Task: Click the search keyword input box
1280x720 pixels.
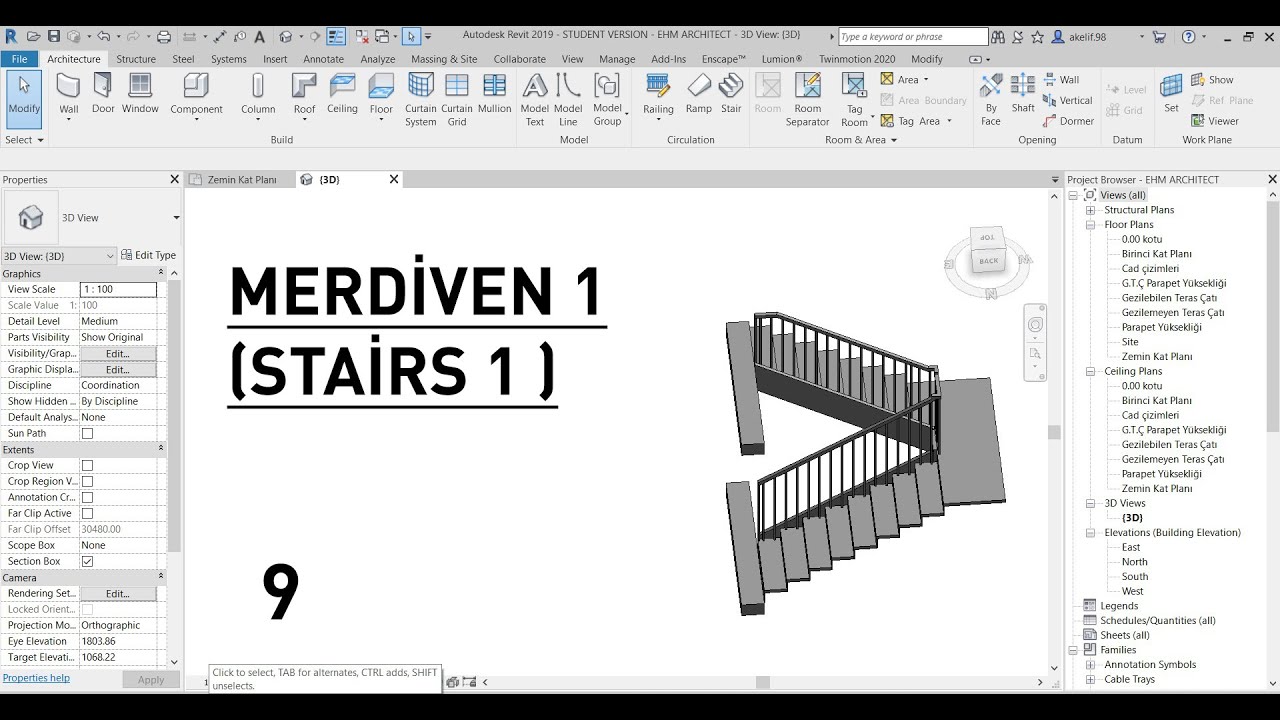Action: (912, 37)
